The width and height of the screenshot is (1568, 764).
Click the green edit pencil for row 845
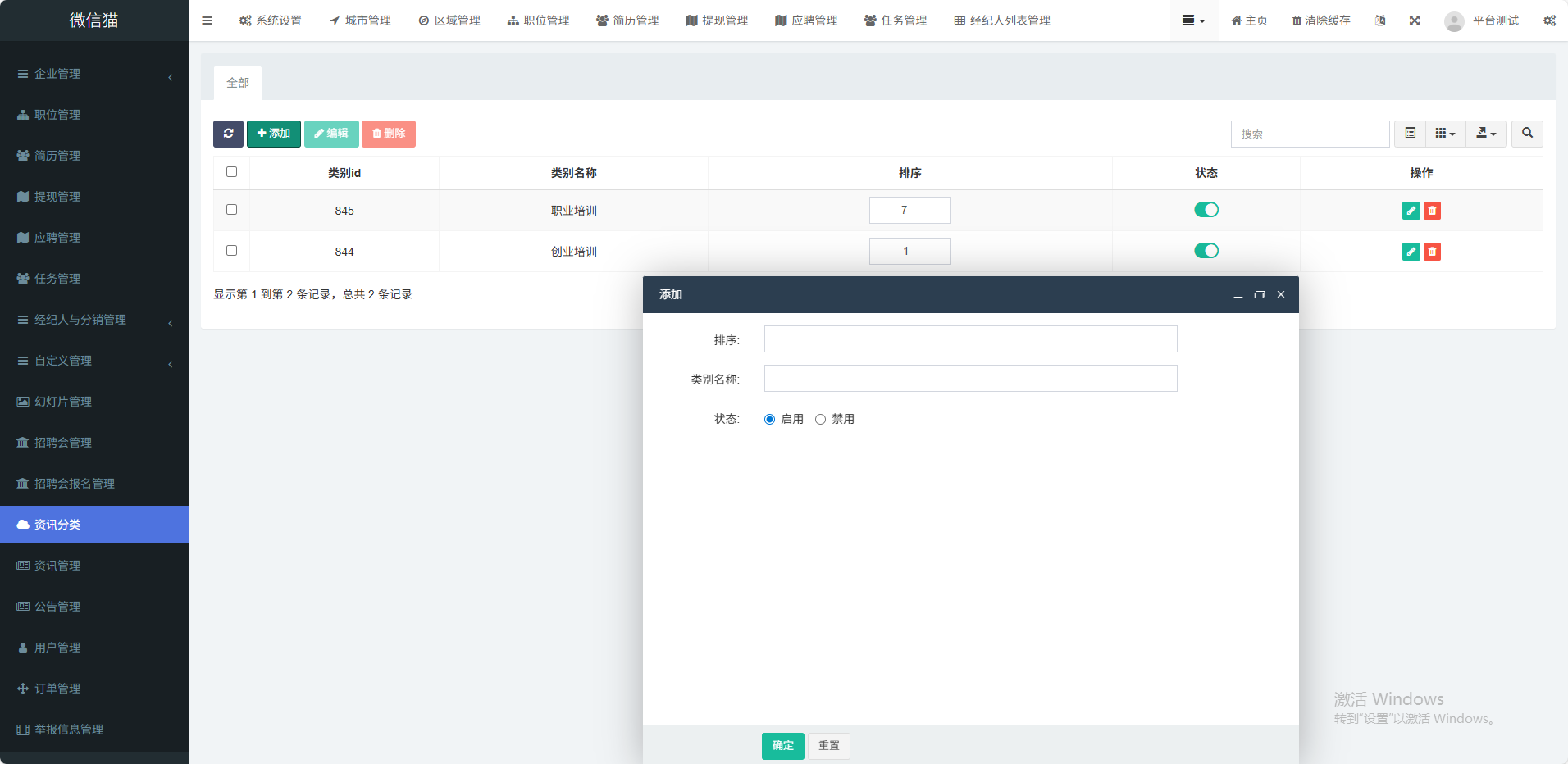tap(1411, 211)
